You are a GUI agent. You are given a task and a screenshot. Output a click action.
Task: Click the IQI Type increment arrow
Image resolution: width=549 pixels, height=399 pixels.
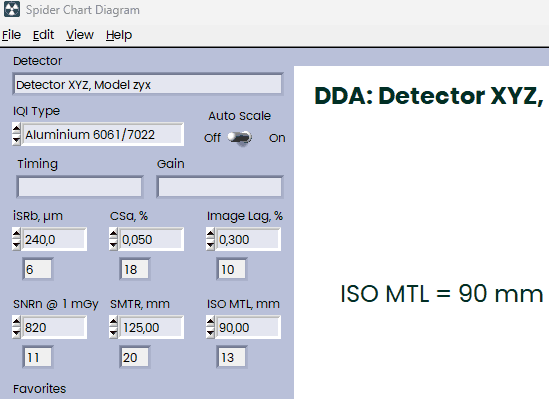coord(16,128)
